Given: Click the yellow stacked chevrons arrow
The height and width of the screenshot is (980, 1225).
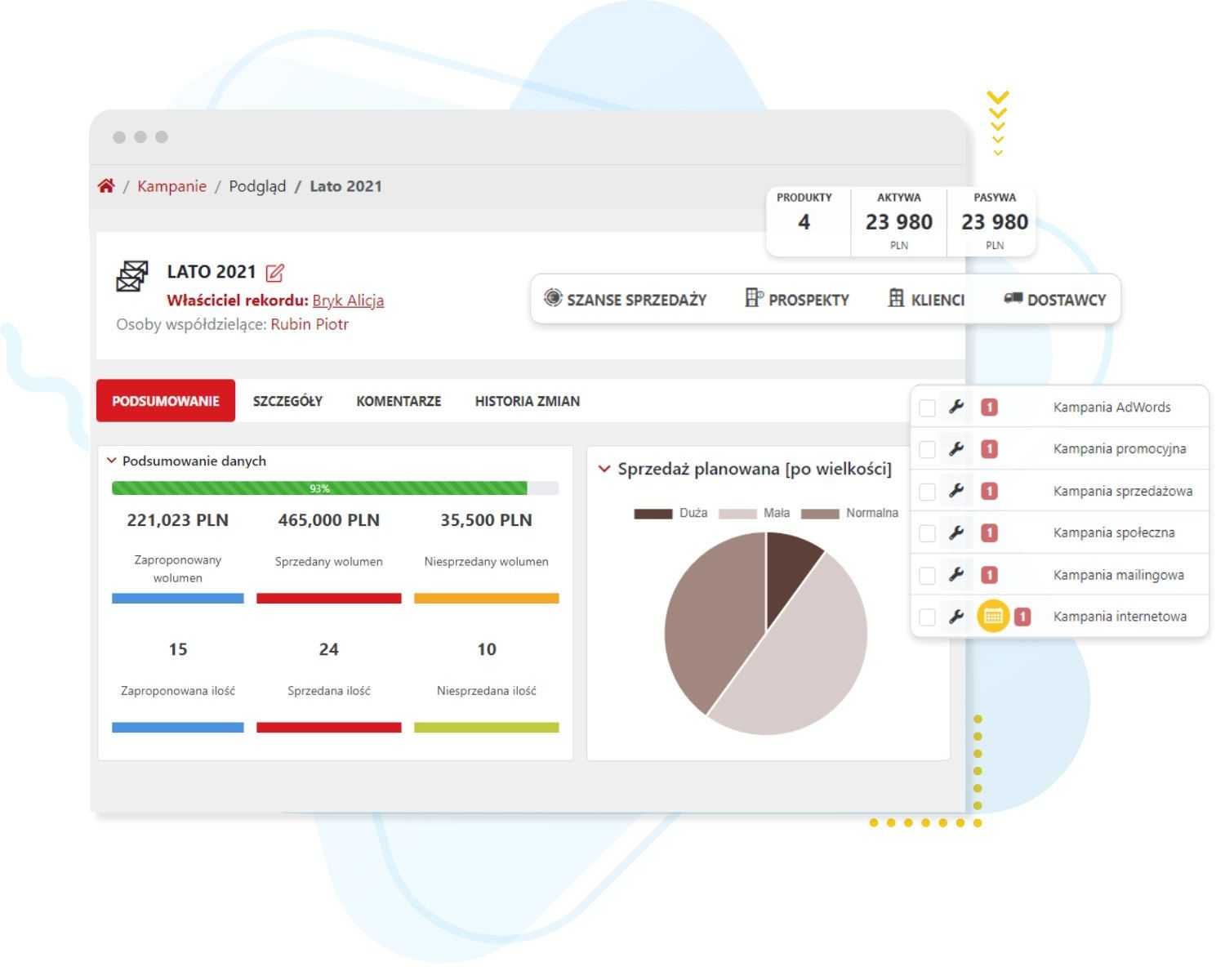Looking at the screenshot, I should tap(997, 122).
